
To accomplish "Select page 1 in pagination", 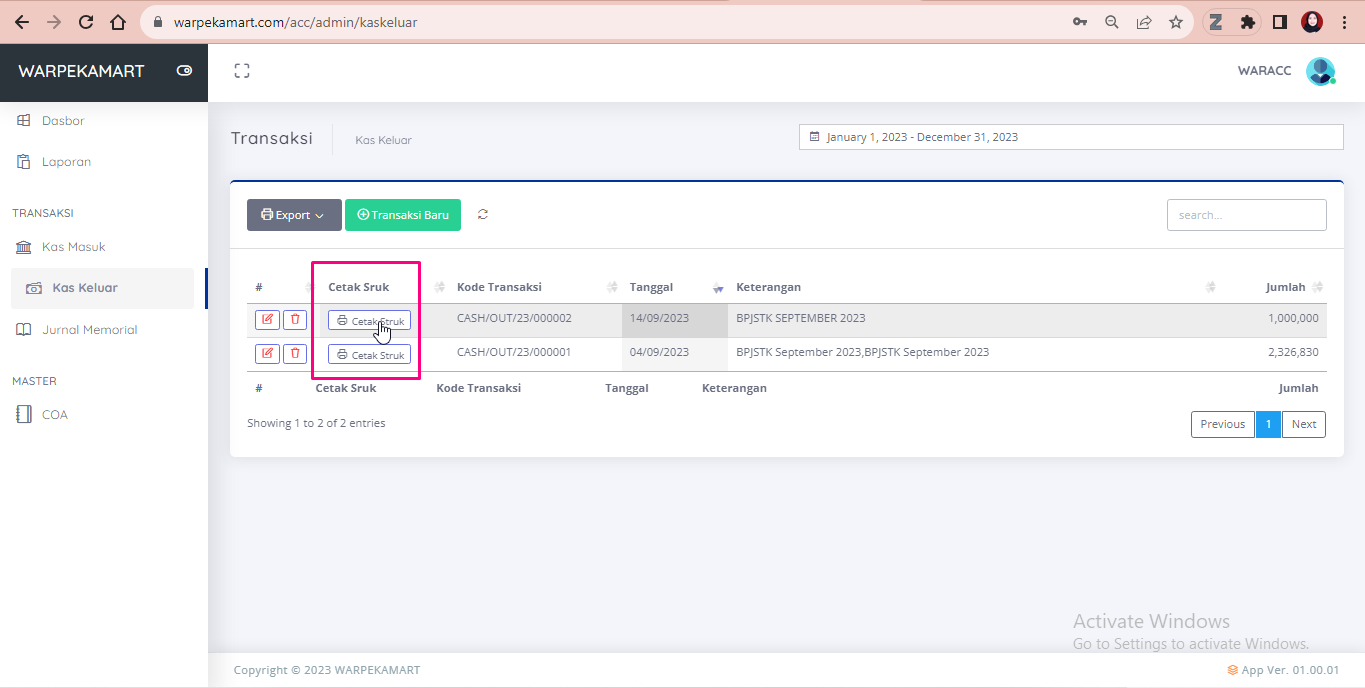I will [x=1268, y=424].
